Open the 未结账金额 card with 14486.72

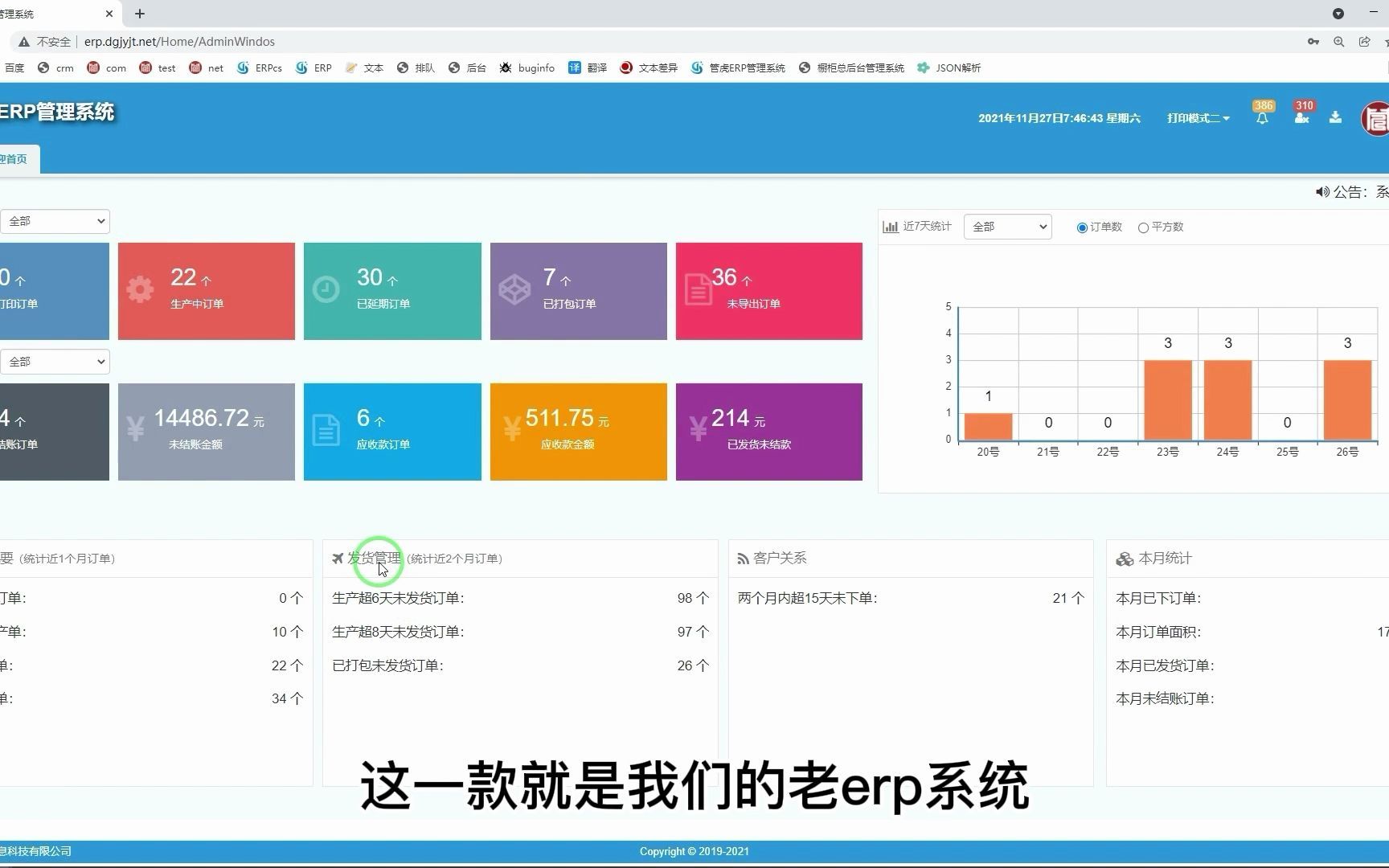[x=207, y=432]
